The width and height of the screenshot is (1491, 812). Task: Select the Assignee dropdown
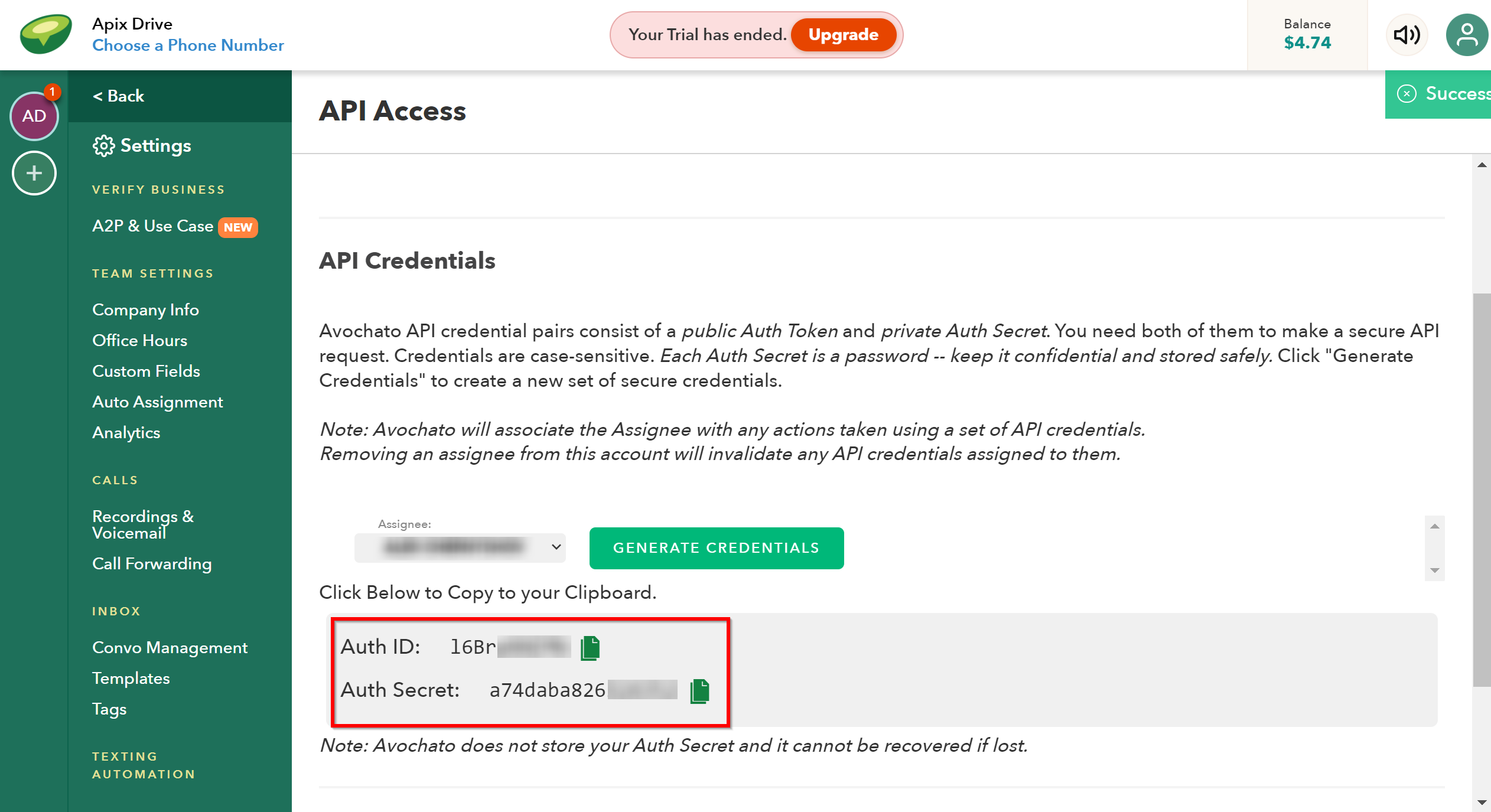(x=461, y=547)
